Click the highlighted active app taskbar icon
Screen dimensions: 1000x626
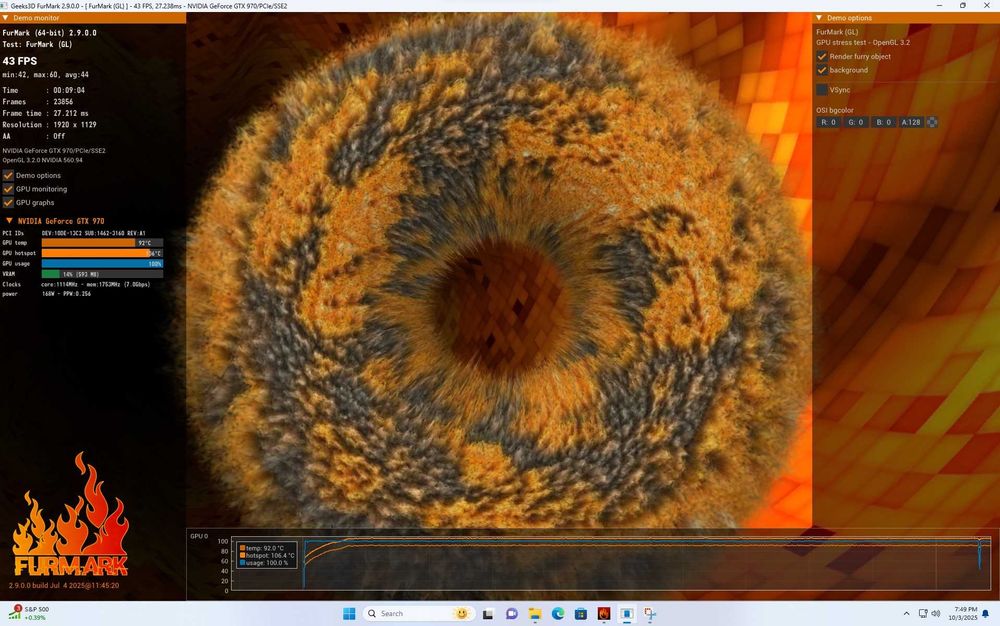click(627, 614)
